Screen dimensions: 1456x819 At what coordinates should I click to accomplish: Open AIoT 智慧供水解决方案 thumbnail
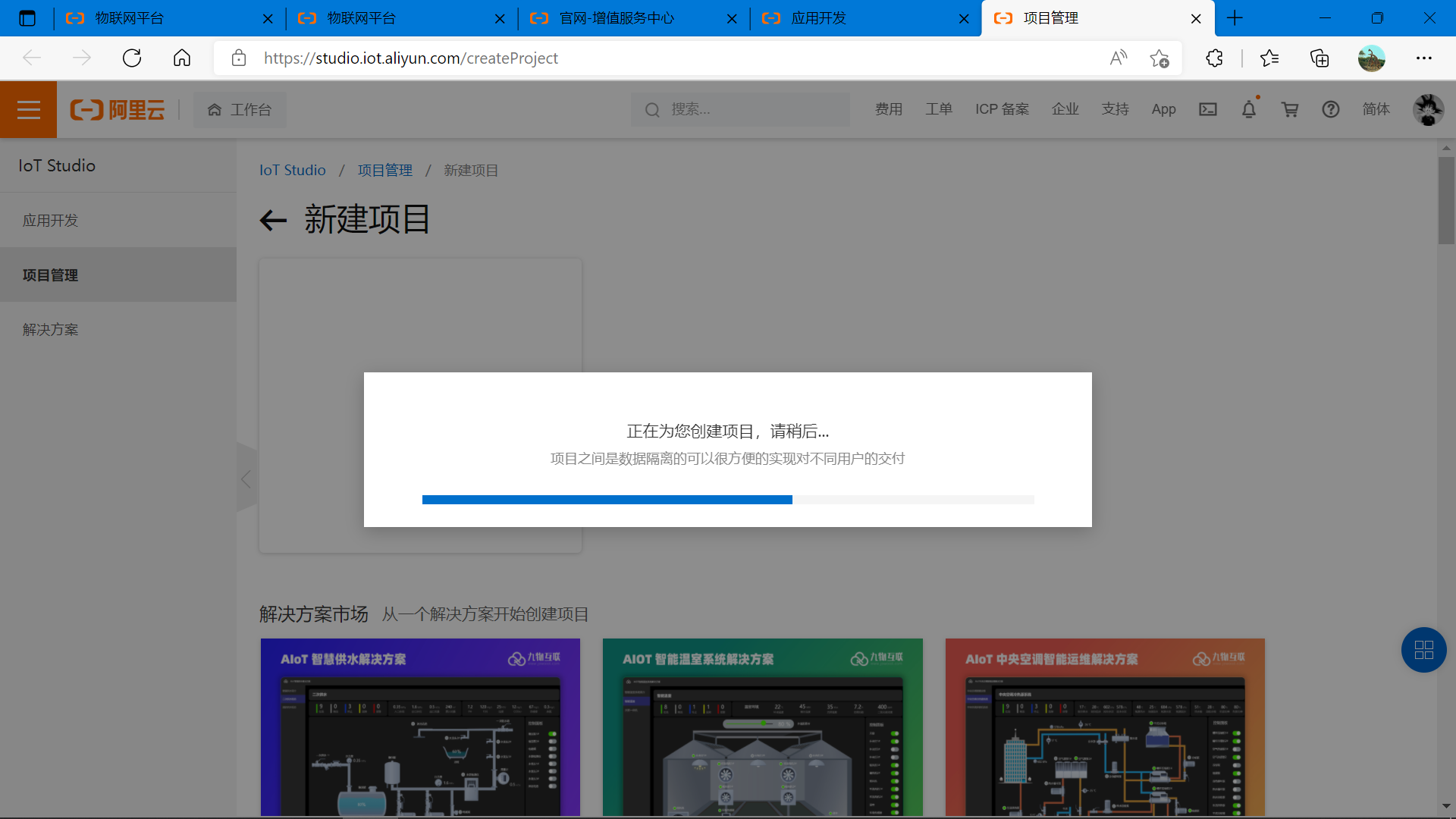point(420,726)
